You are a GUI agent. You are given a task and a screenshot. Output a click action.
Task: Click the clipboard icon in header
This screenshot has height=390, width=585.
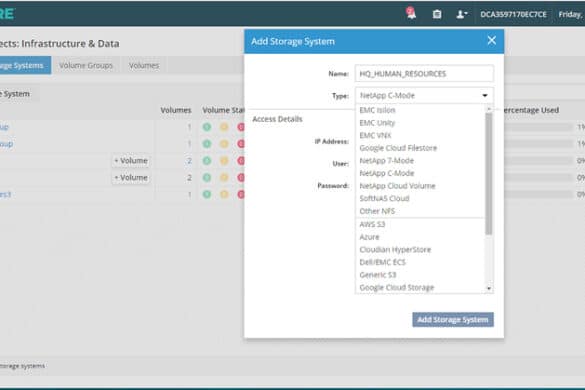[437, 14]
